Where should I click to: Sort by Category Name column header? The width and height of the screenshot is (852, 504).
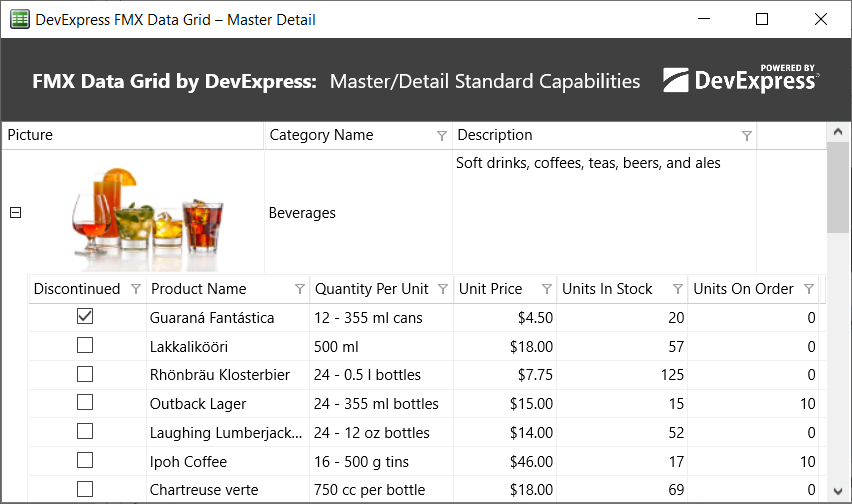click(x=358, y=135)
